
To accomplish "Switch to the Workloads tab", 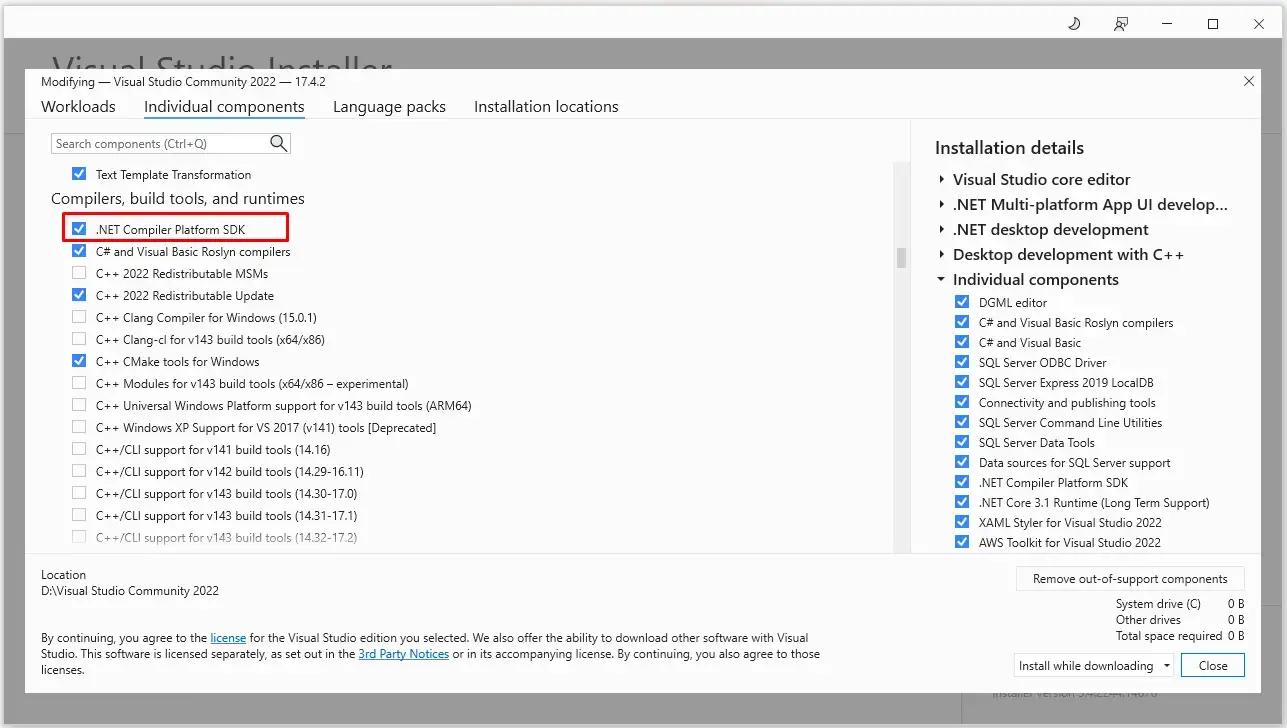I will tap(78, 107).
